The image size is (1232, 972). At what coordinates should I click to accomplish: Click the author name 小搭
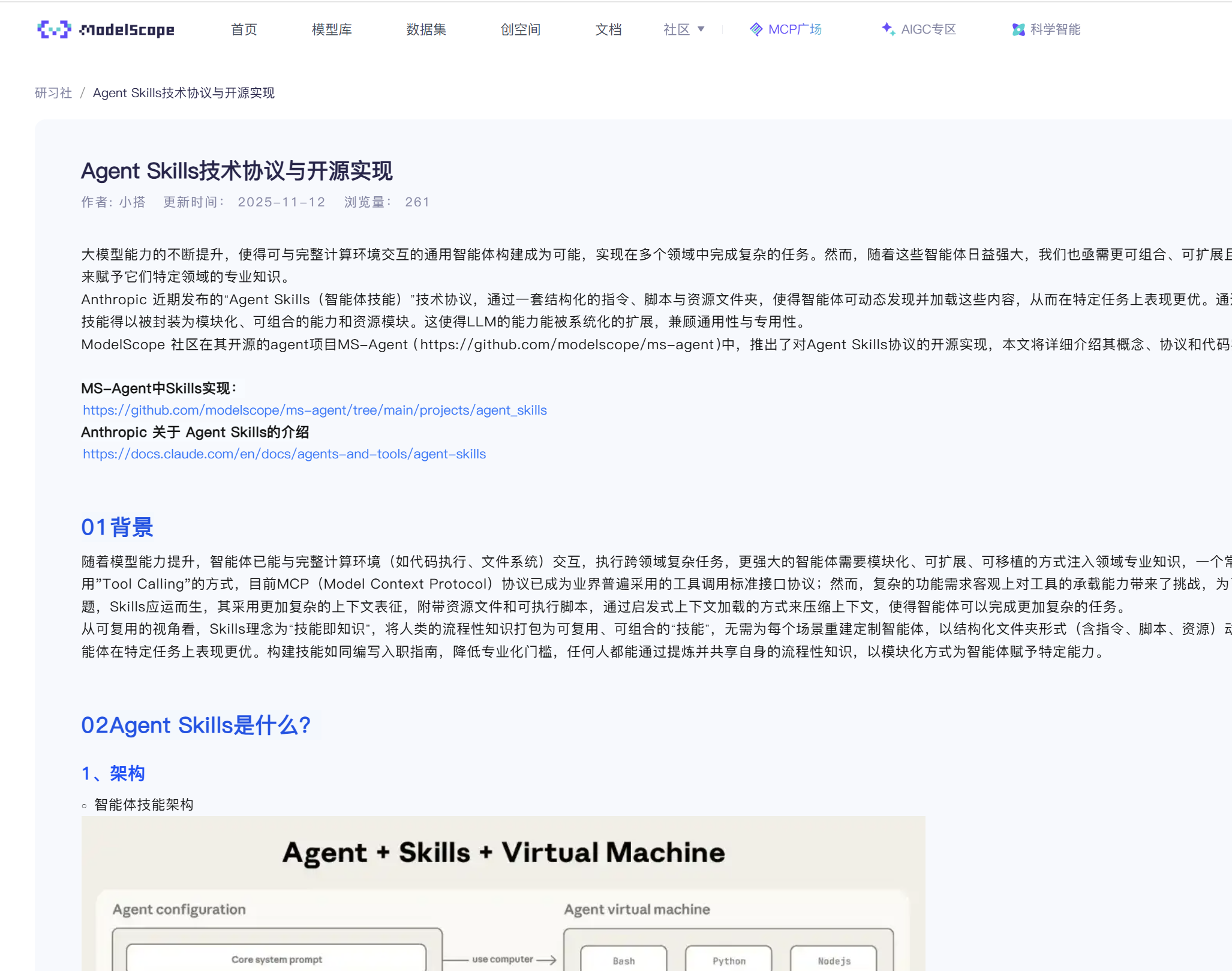click(132, 202)
